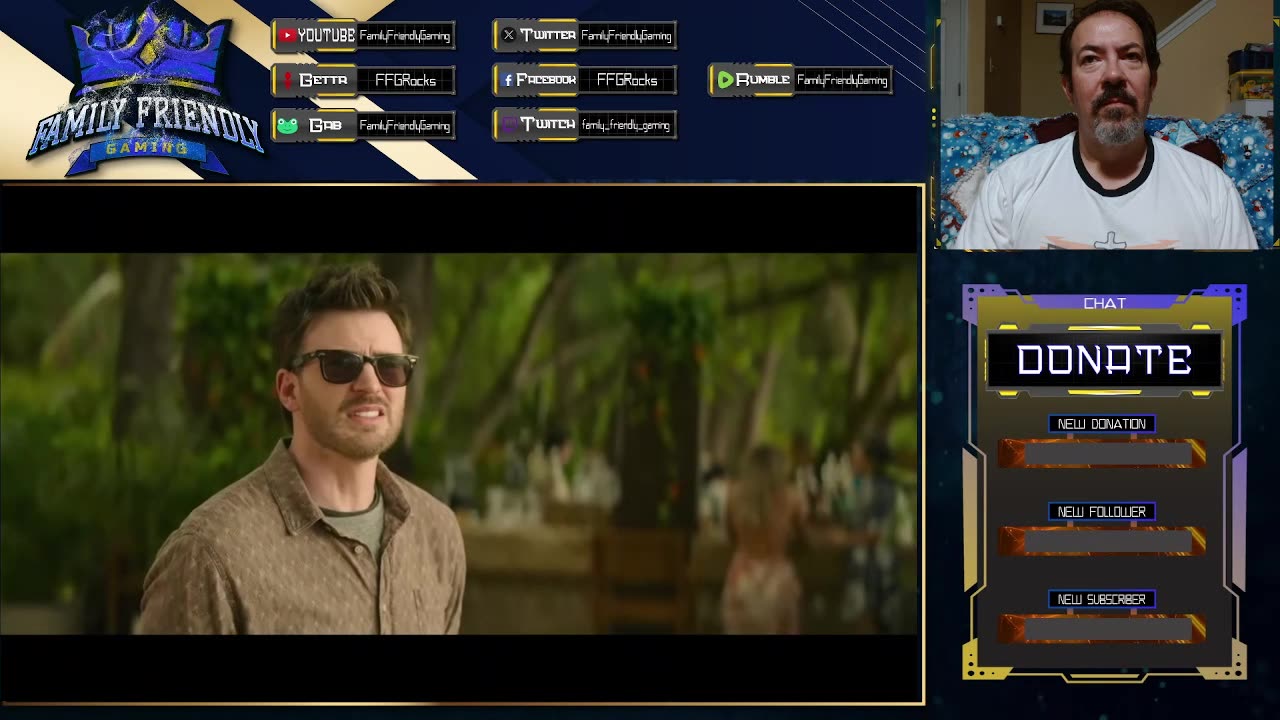The image size is (1280, 720).
Task: Click the streamer webcam feed
Action: (1106, 124)
